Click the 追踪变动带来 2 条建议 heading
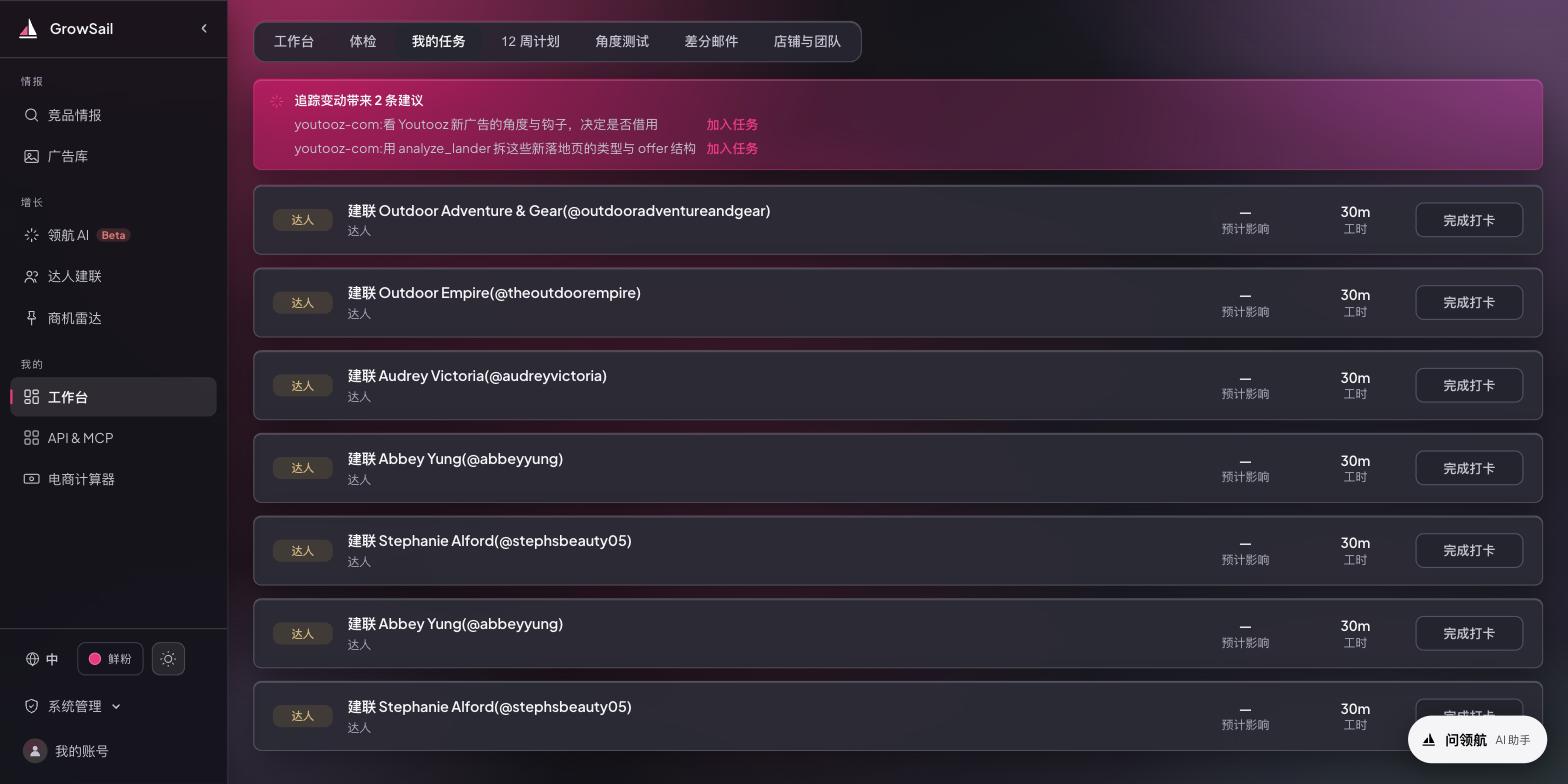Viewport: 1568px width, 784px height. tap(359, 100)
